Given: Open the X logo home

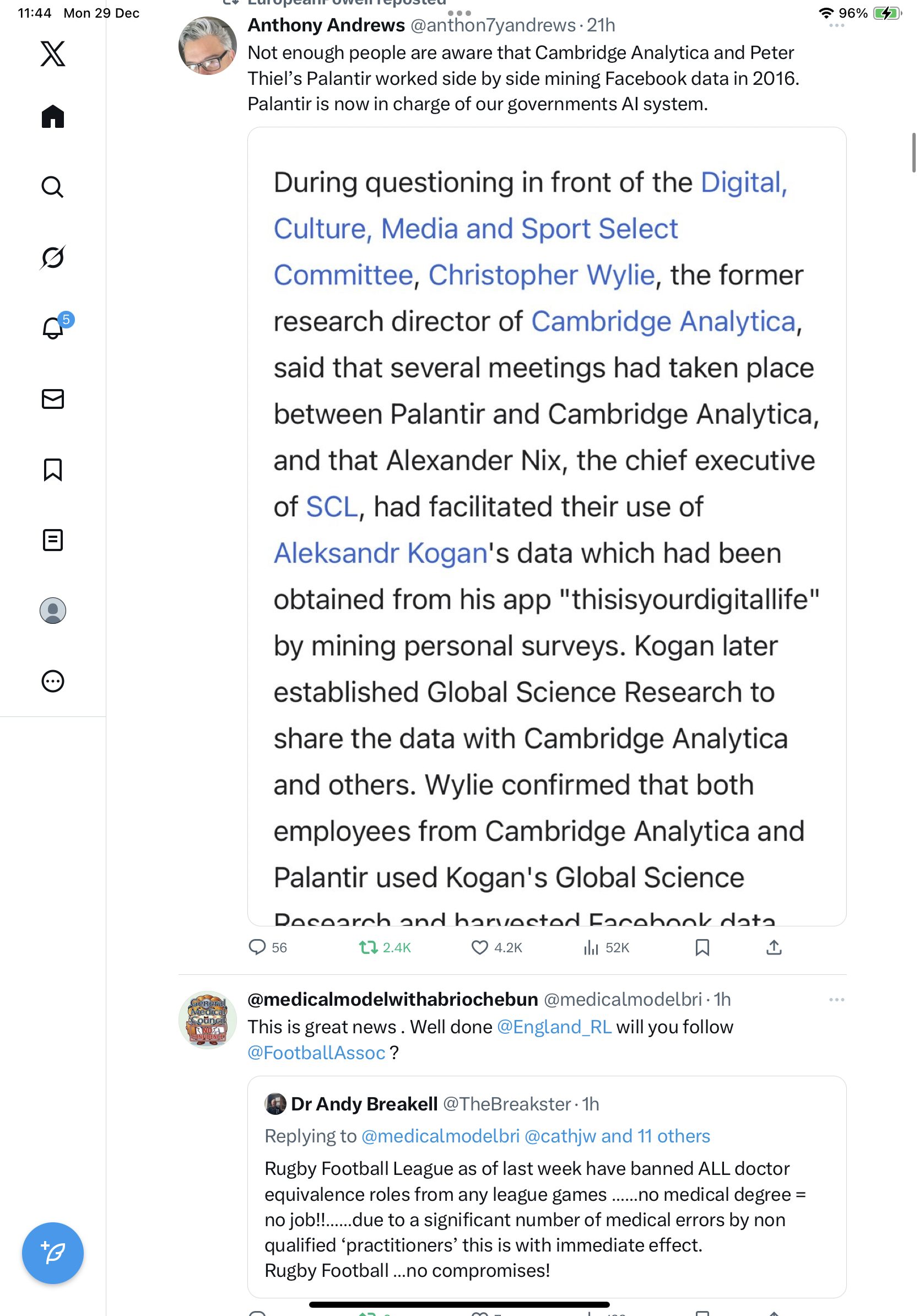Looking at the screenshot, I should 53,54.
